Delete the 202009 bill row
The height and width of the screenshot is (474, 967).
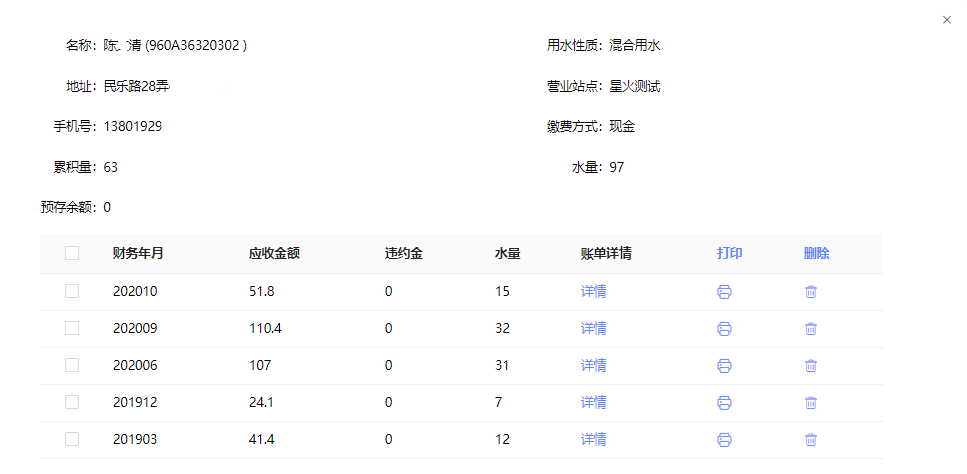click(811, 329)
